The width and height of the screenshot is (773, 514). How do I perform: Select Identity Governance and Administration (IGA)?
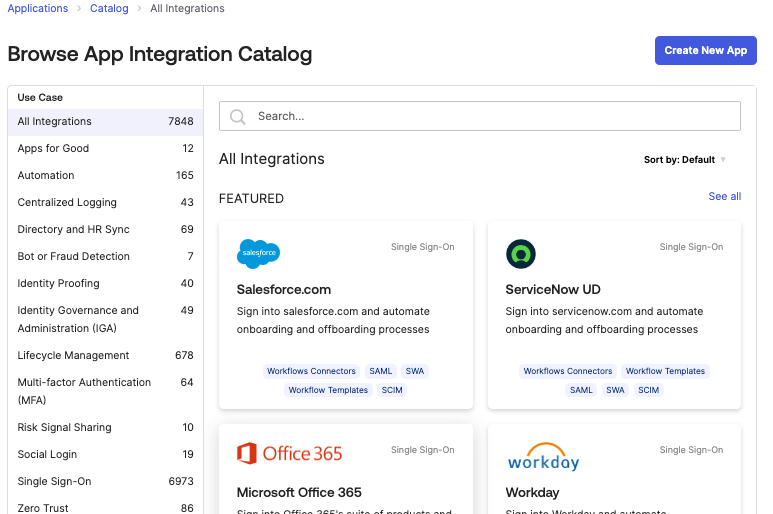[x=105, y=319]
